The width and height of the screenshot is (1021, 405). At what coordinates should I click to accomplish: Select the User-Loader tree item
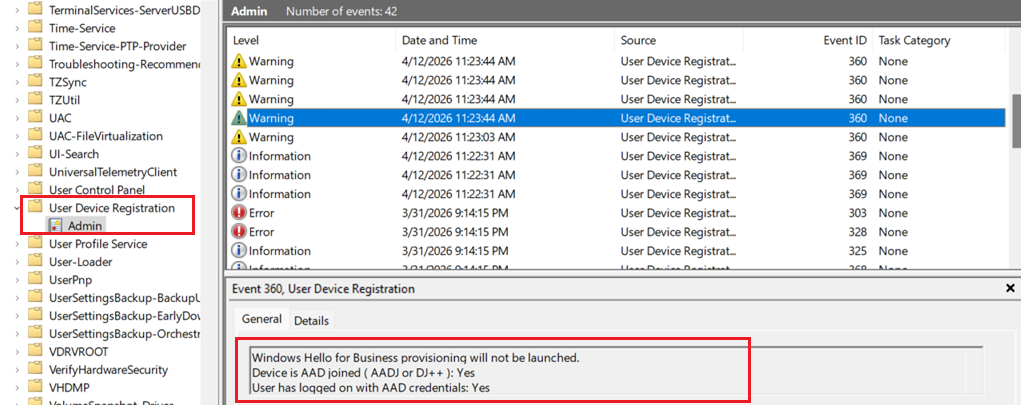[81, 262]
